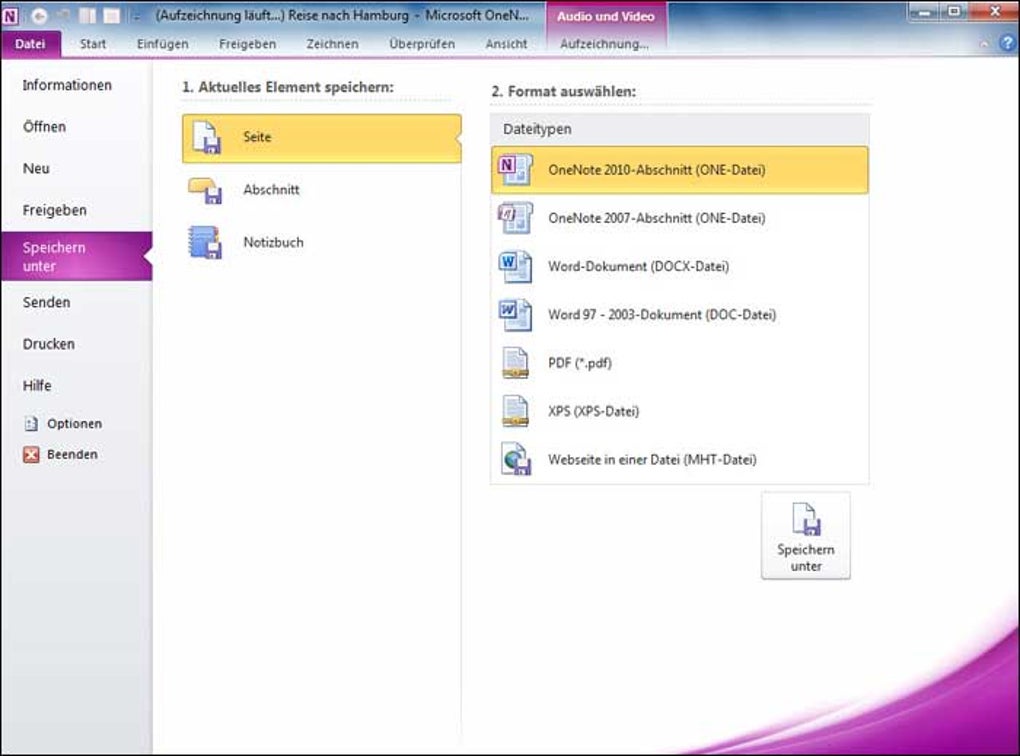Select PDF (*.pdf) format
1020x756 pixels.
tap(680, 362)
